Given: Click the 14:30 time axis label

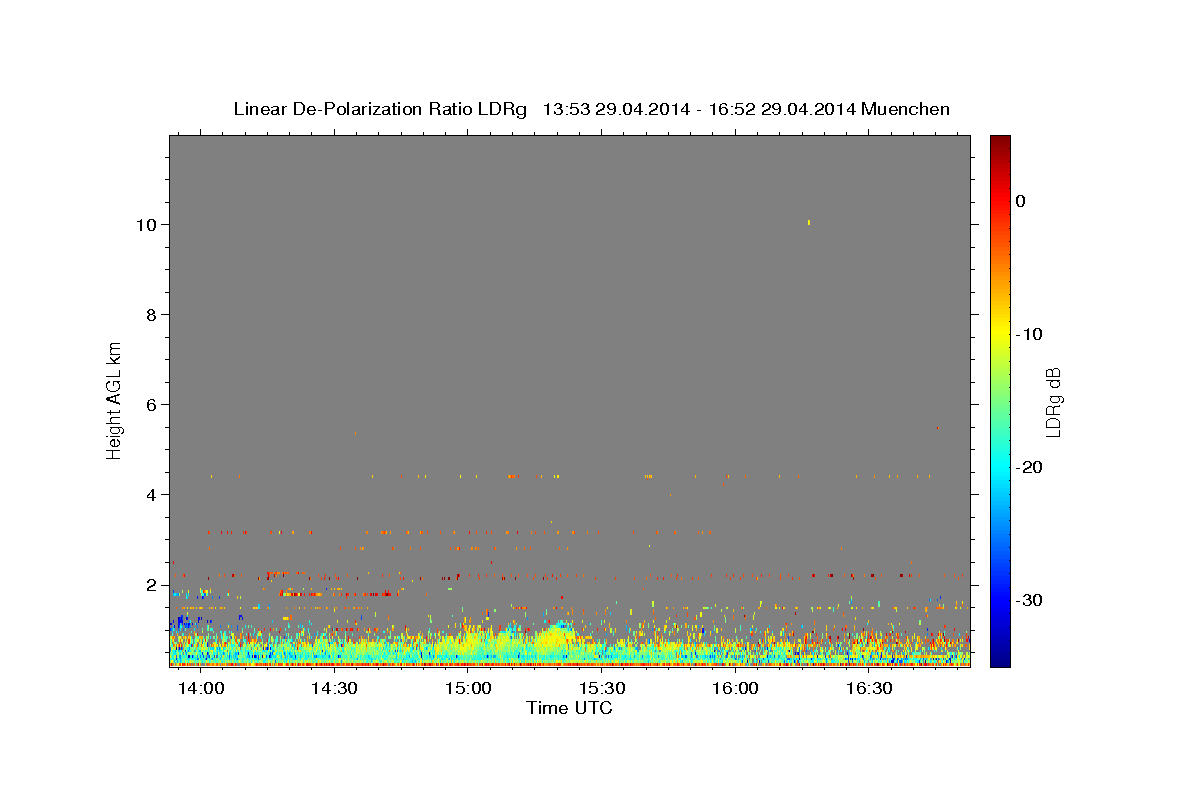Looking at the screenshot, I should click(x=335, y=689).
